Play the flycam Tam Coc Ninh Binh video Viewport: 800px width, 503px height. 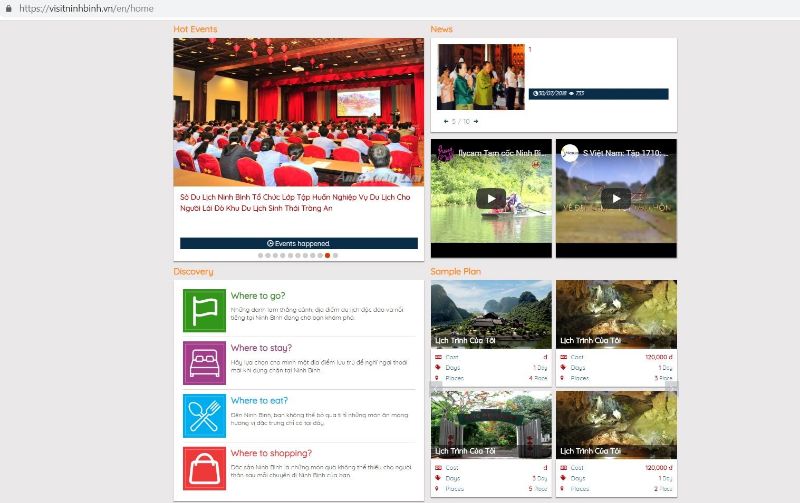pyautogui.click(x=490, y=198)
